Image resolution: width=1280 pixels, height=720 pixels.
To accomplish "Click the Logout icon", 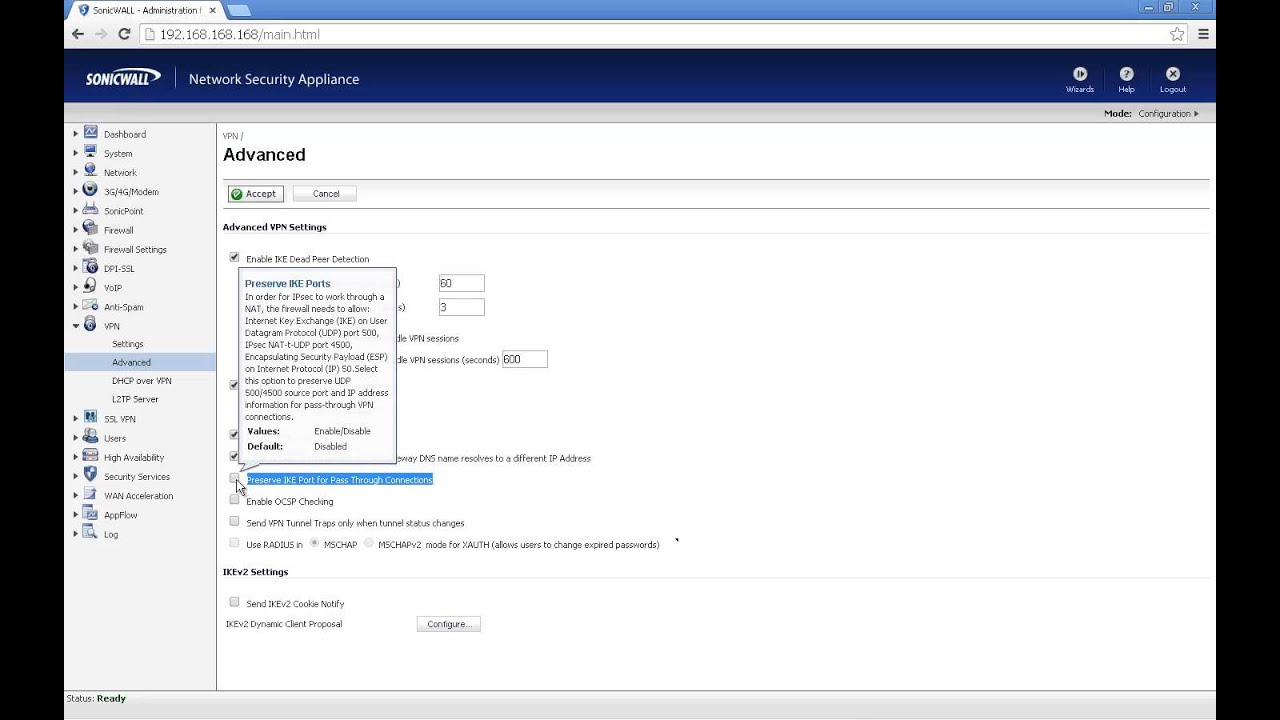I will tap(1173, 74).
